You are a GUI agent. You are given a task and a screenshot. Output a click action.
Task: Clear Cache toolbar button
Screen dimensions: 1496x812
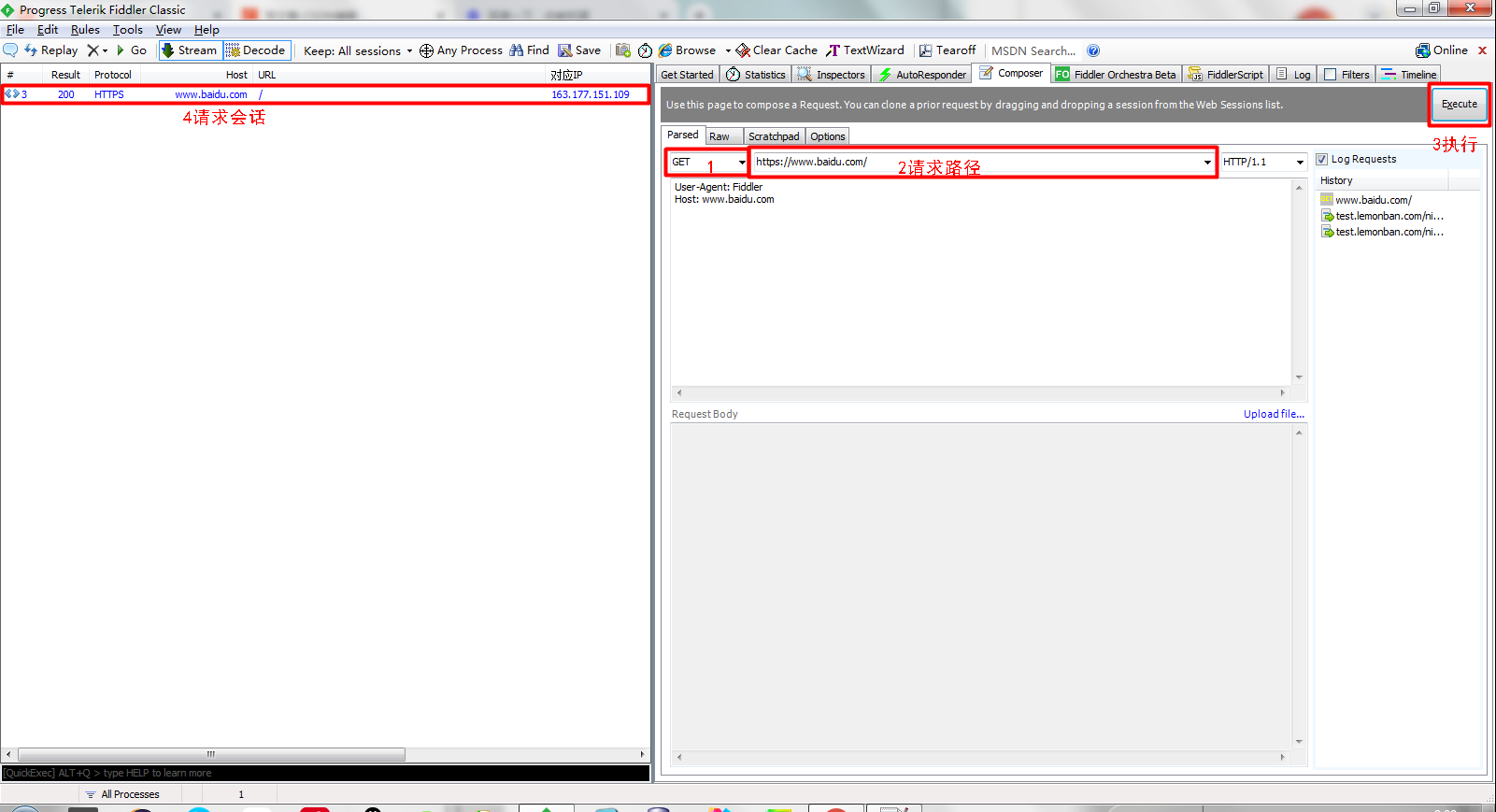pyautogui.click(x=776, y=50)
